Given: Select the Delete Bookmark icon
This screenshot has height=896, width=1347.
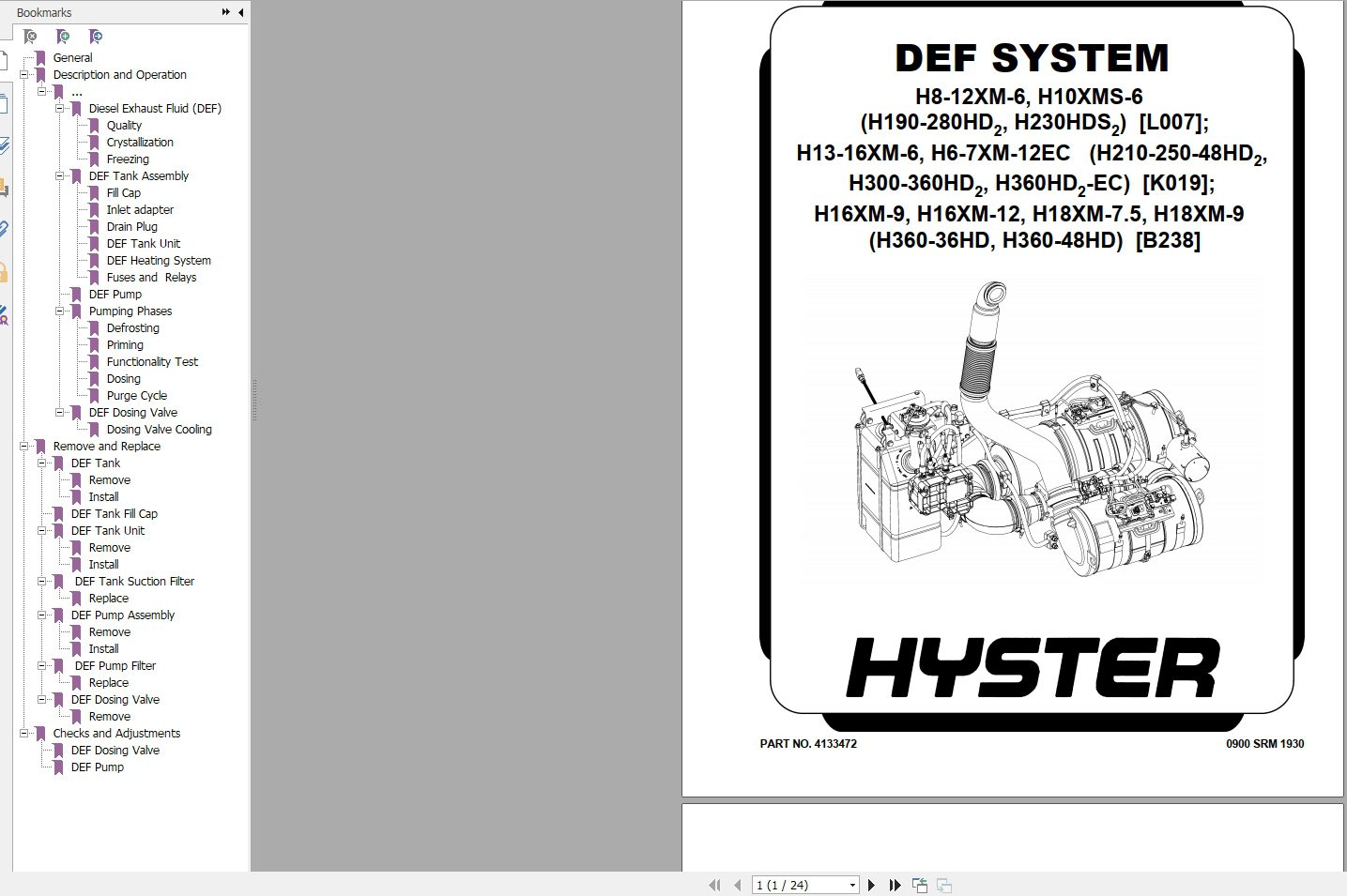Looking at the screenshot, I should click(x=30, y=36).
